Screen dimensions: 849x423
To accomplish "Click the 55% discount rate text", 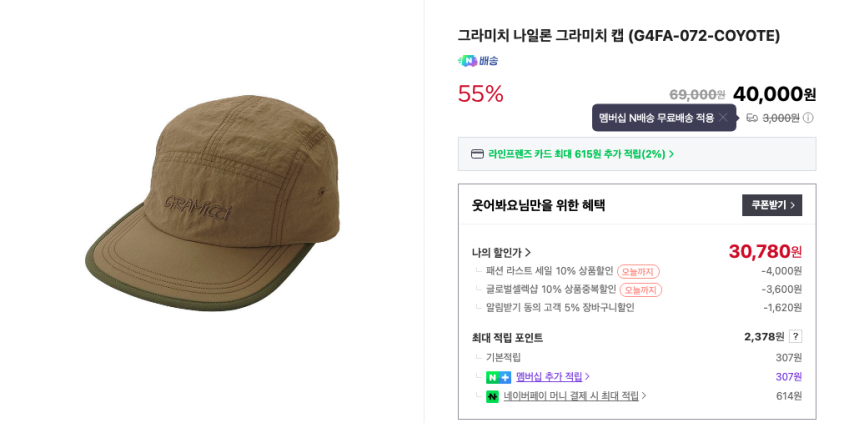I will point(480,94).
